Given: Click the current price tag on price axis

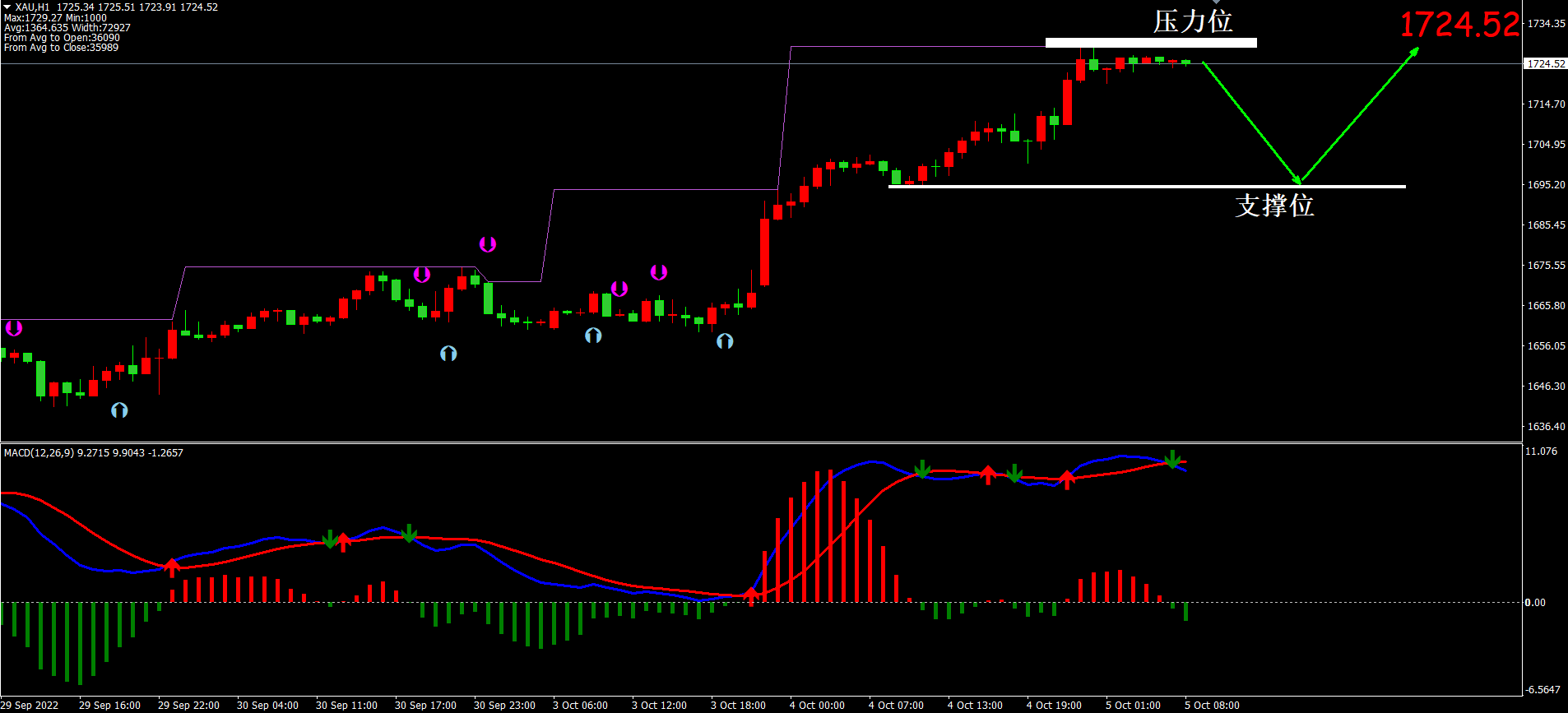Looking at the screenshot, I should (x=1546, y=63).
